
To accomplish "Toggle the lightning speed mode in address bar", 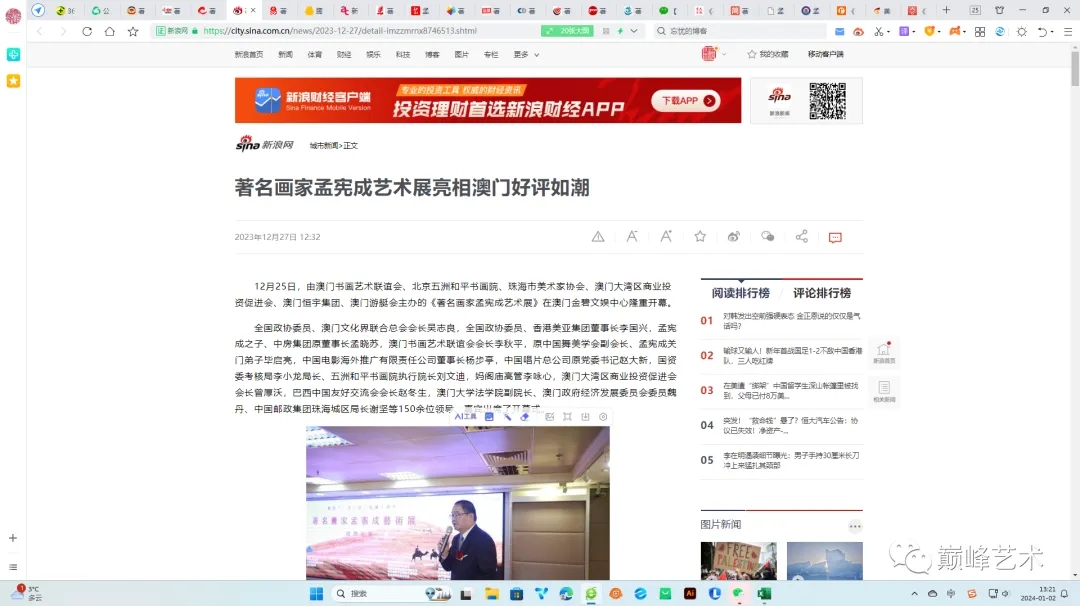I will point(620,32).
